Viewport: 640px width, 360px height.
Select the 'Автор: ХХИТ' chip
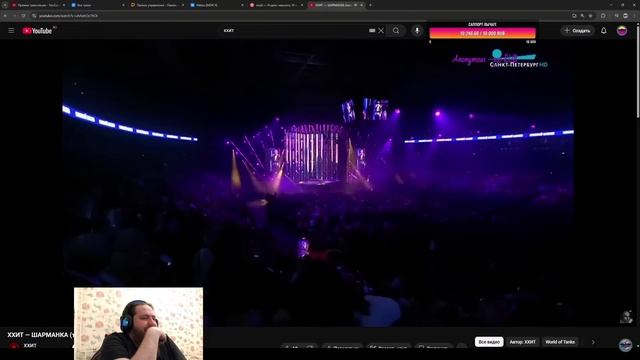click(522, 342)
